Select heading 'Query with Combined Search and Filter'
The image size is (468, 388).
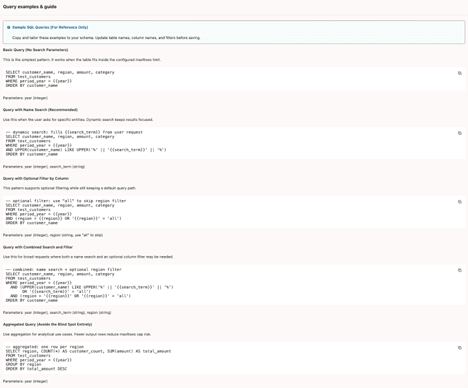(x=38, y=247)
